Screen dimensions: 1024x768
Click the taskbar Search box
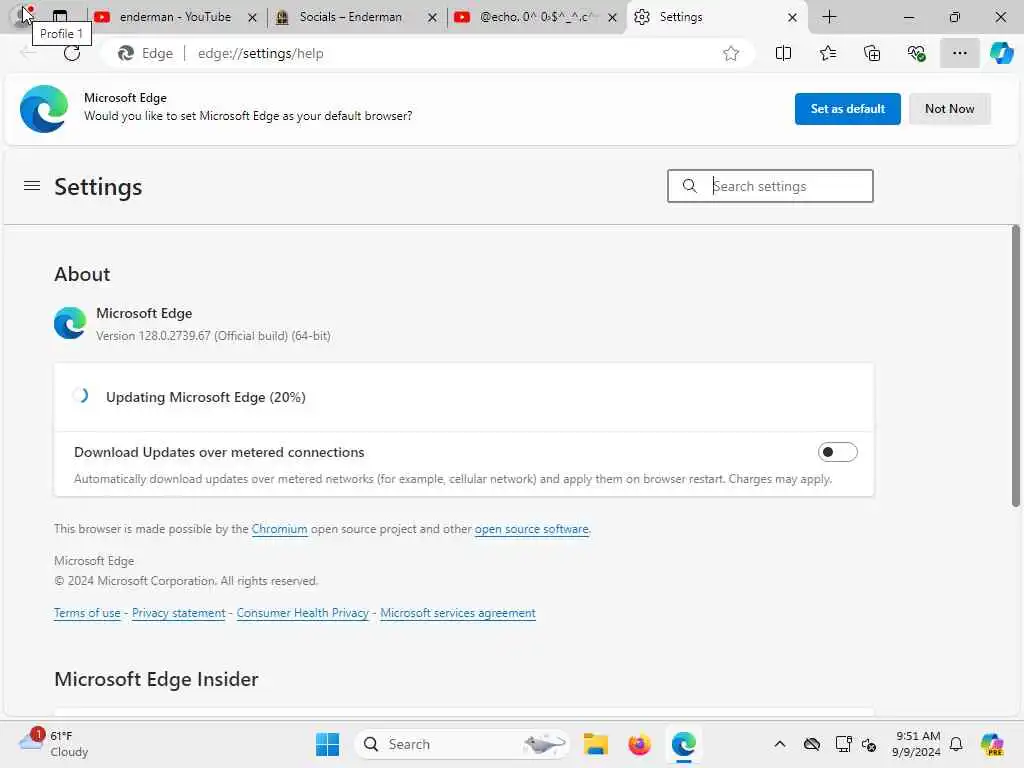[x=462, y=744]
